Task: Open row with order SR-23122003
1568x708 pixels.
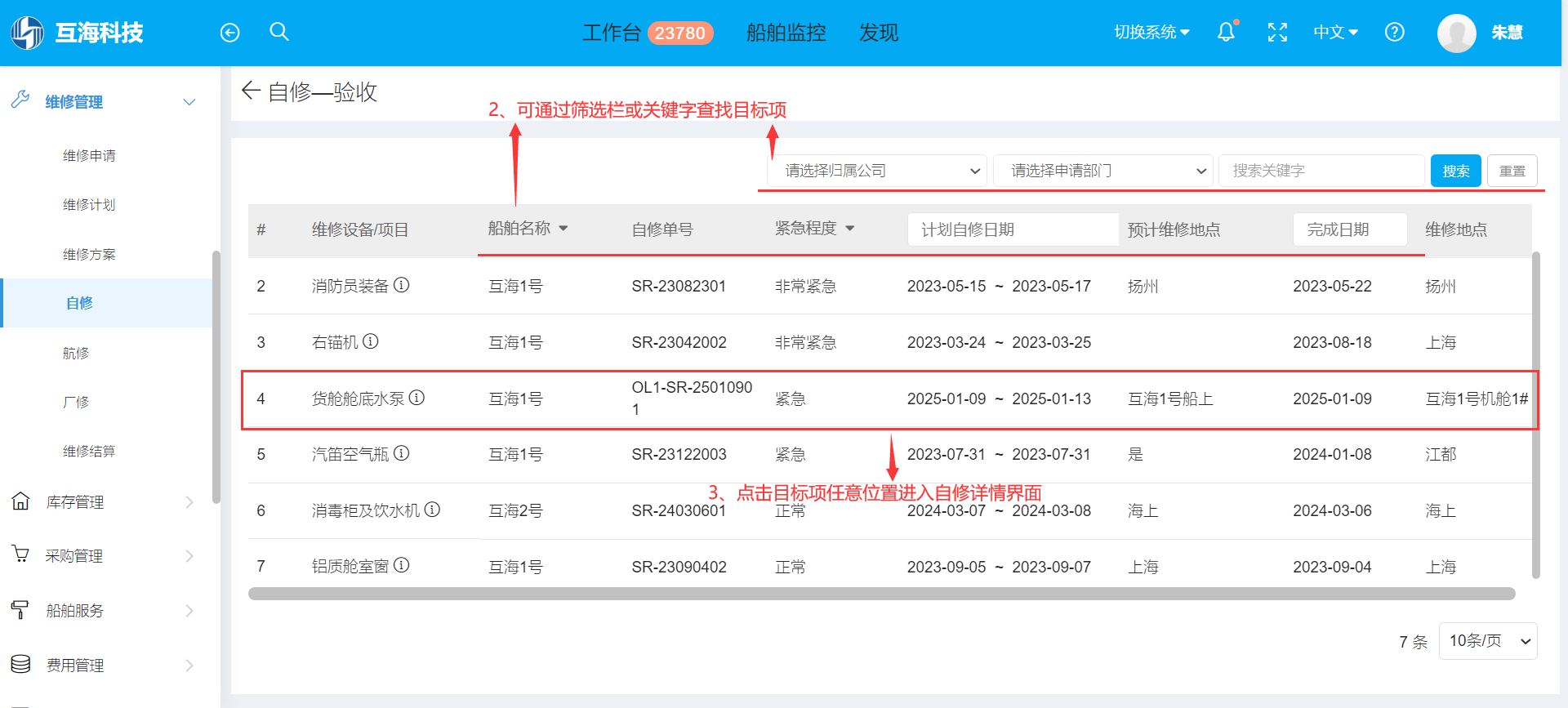Action: pos(889,454)
